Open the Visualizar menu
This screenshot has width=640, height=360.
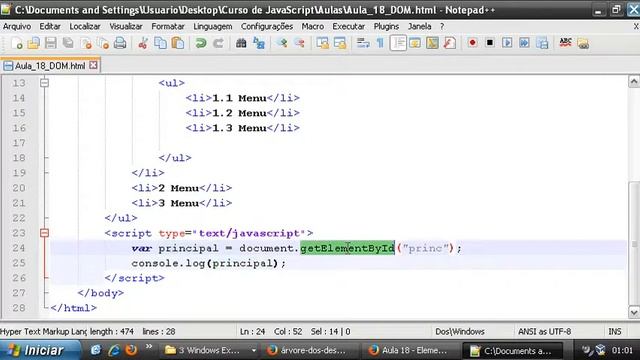(126, 27)
